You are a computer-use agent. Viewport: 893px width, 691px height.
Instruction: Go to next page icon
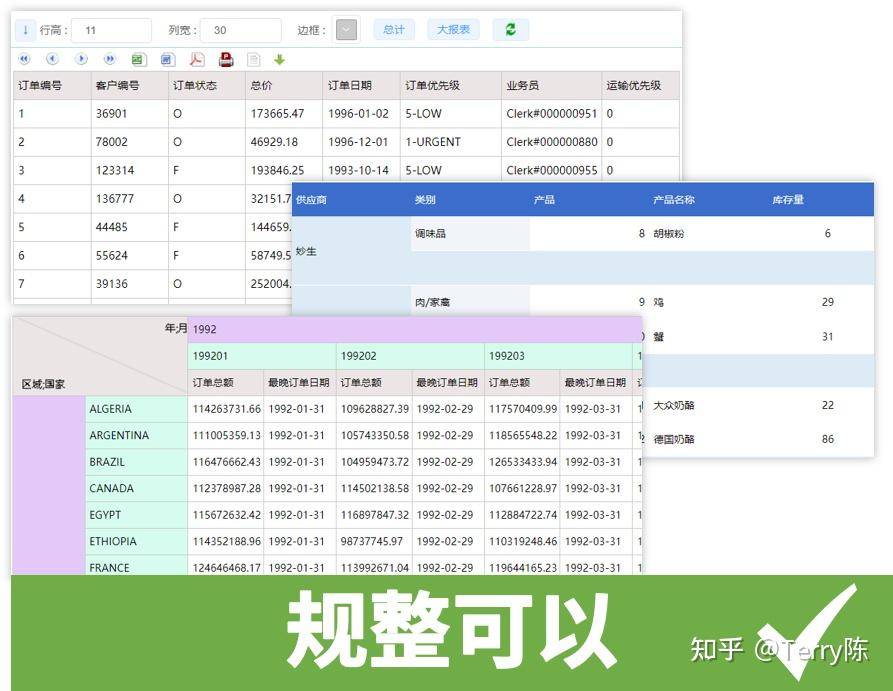(81, 59)
